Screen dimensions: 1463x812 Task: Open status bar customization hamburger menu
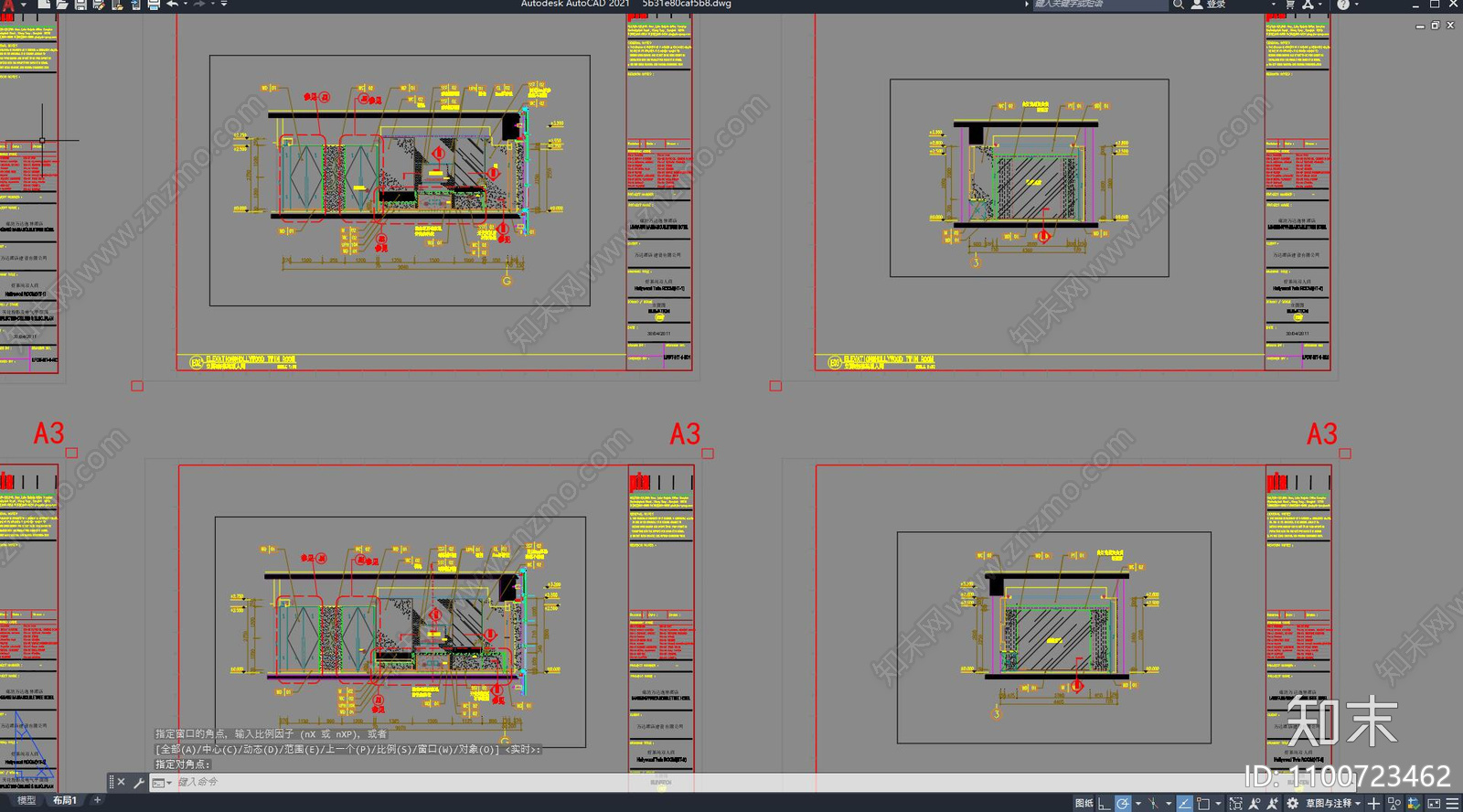[x=1452, y=804]
